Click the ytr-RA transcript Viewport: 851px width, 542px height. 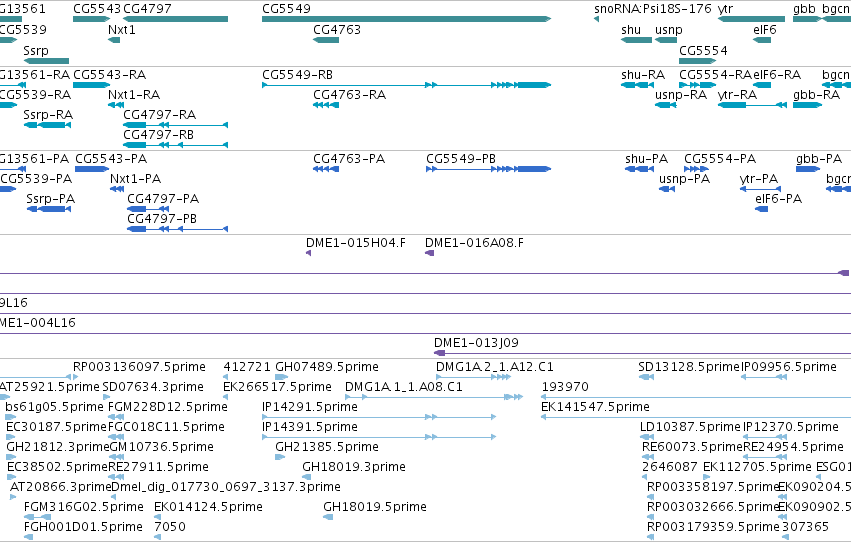pos(752,105)
